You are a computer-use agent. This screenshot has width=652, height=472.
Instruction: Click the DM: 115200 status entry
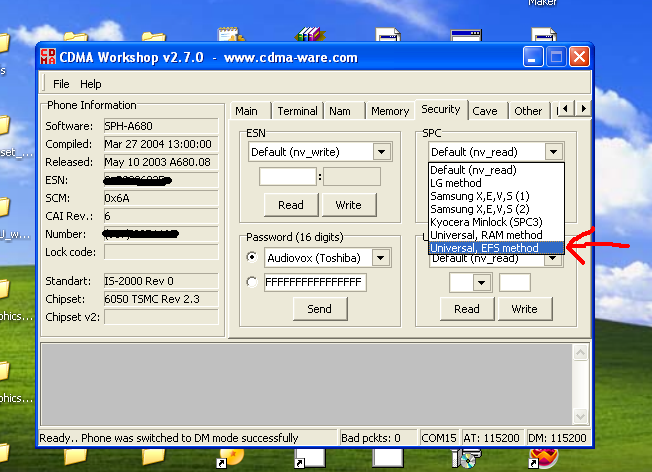[557, 438]
